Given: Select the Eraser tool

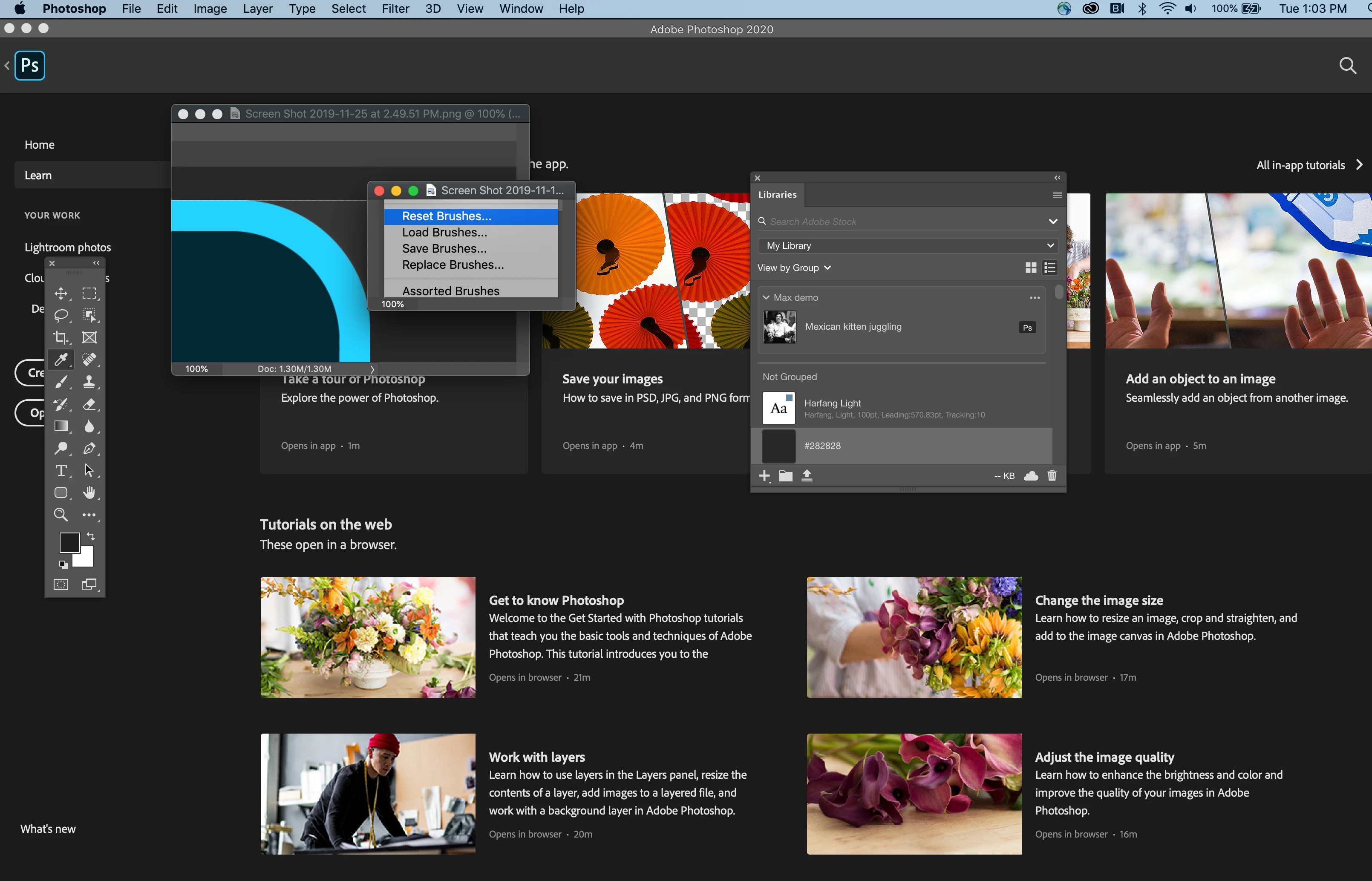Looking at the screenshot, I should (89, 404).
